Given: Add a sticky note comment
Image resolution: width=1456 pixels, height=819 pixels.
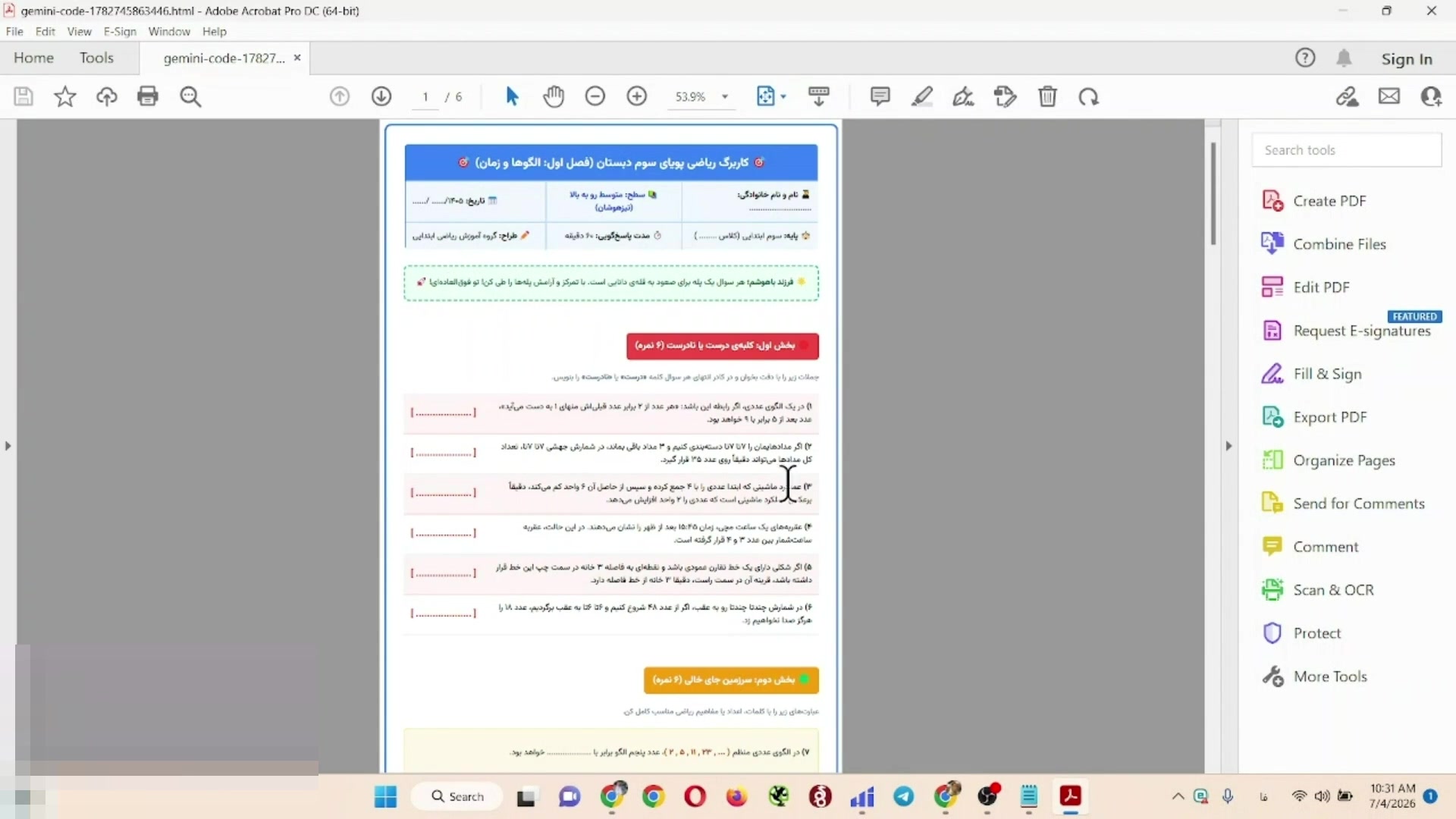Looking at the screenshot, I should click(880, 96).
